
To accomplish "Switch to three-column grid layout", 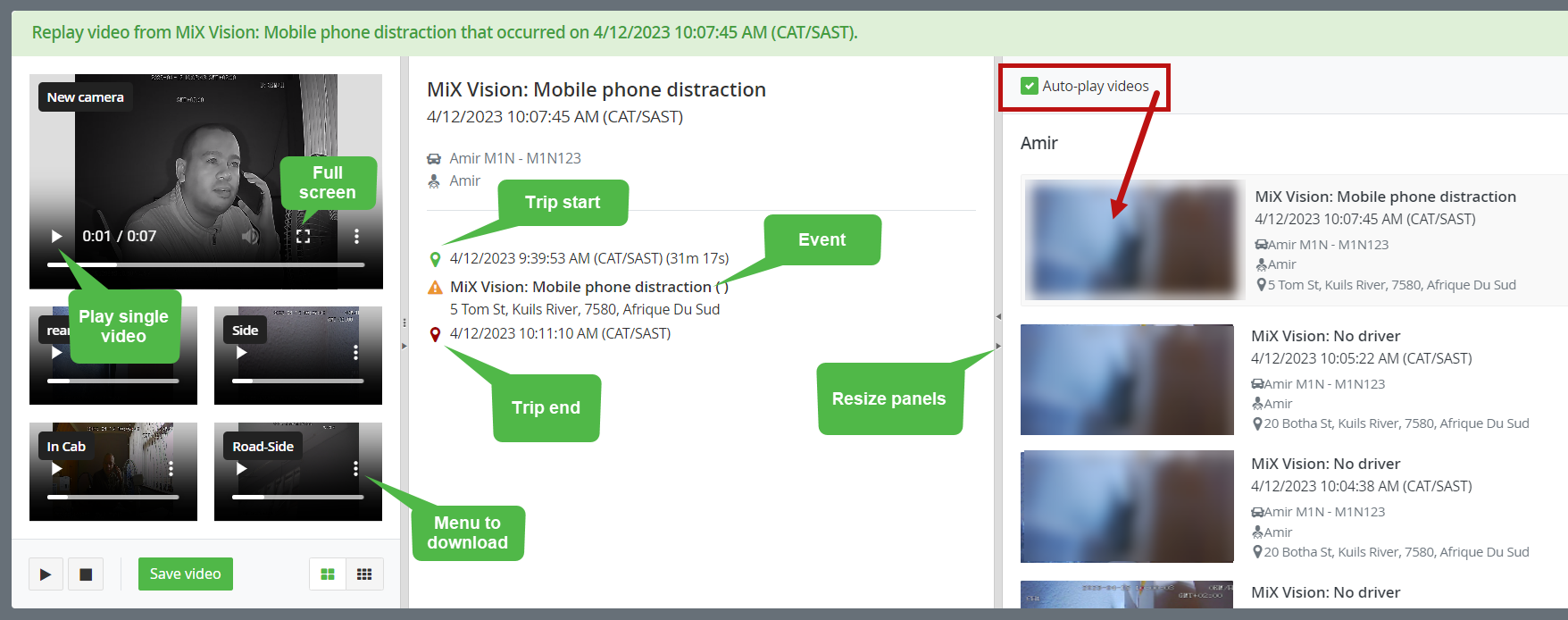I will (x=364, y=574).
